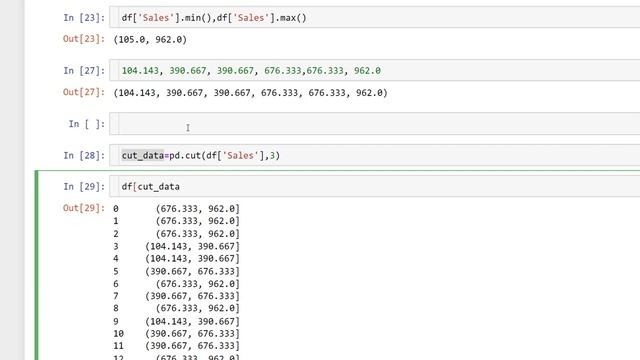Click the Out[29] prompt label
640x360 pixels.
(x=84, y=208)
